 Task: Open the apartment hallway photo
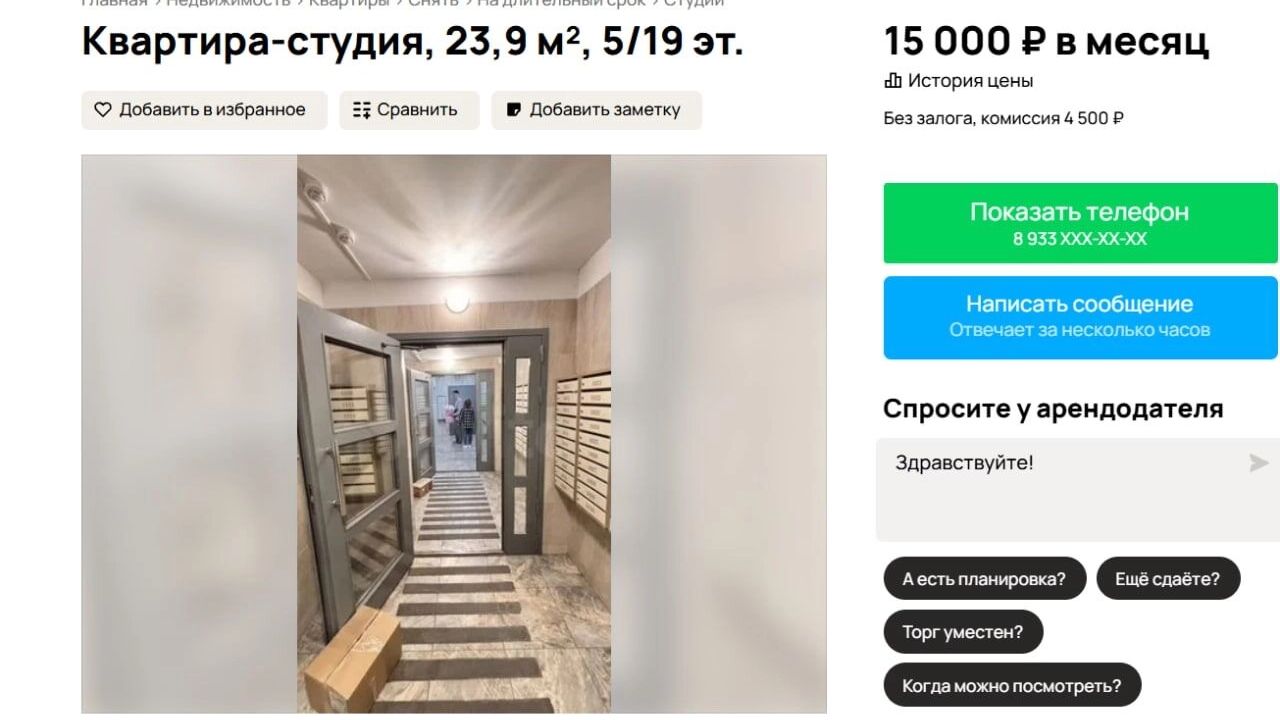point(454,434)
